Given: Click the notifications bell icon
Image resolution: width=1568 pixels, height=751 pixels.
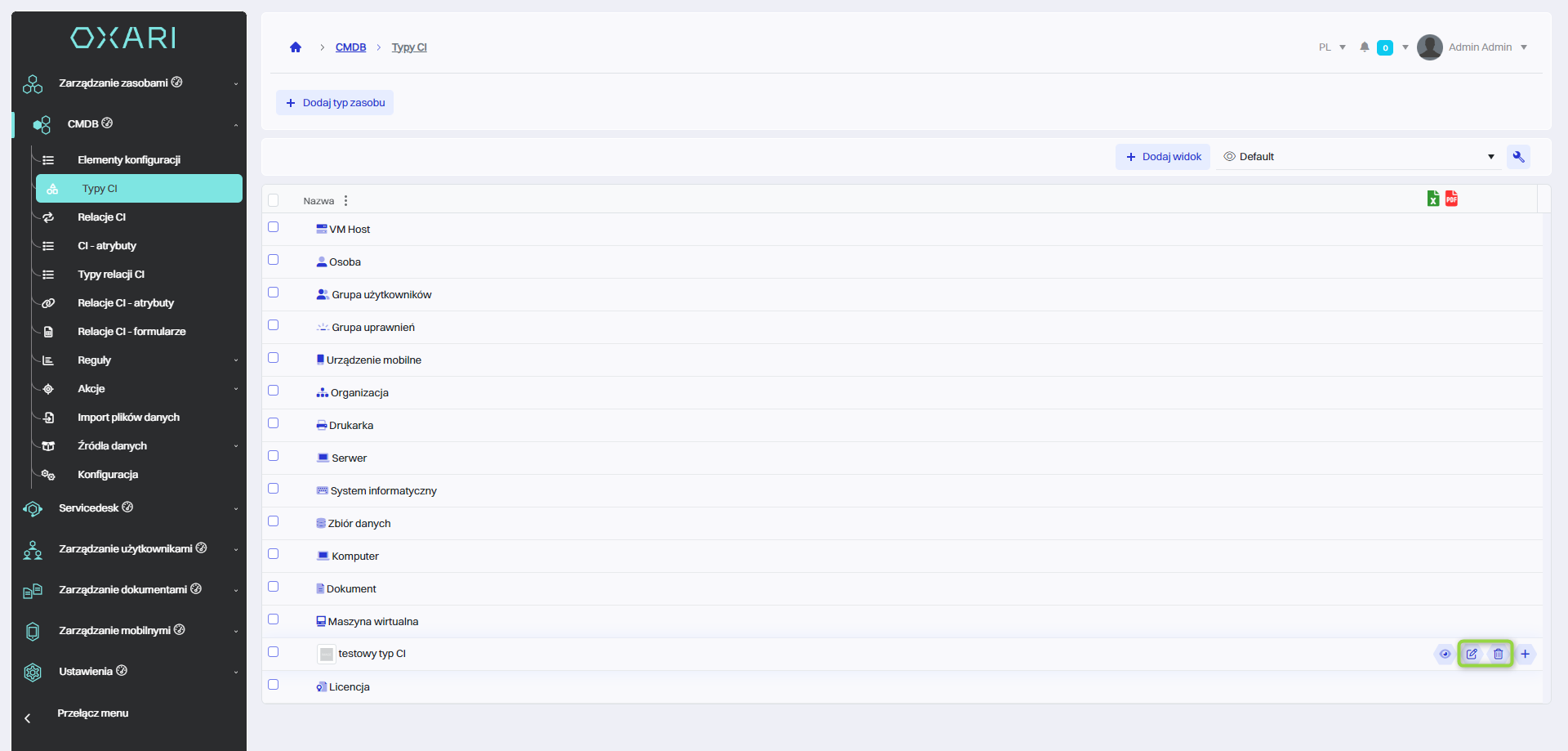Looking at the screenshot, I should [x=1365, y=47].
